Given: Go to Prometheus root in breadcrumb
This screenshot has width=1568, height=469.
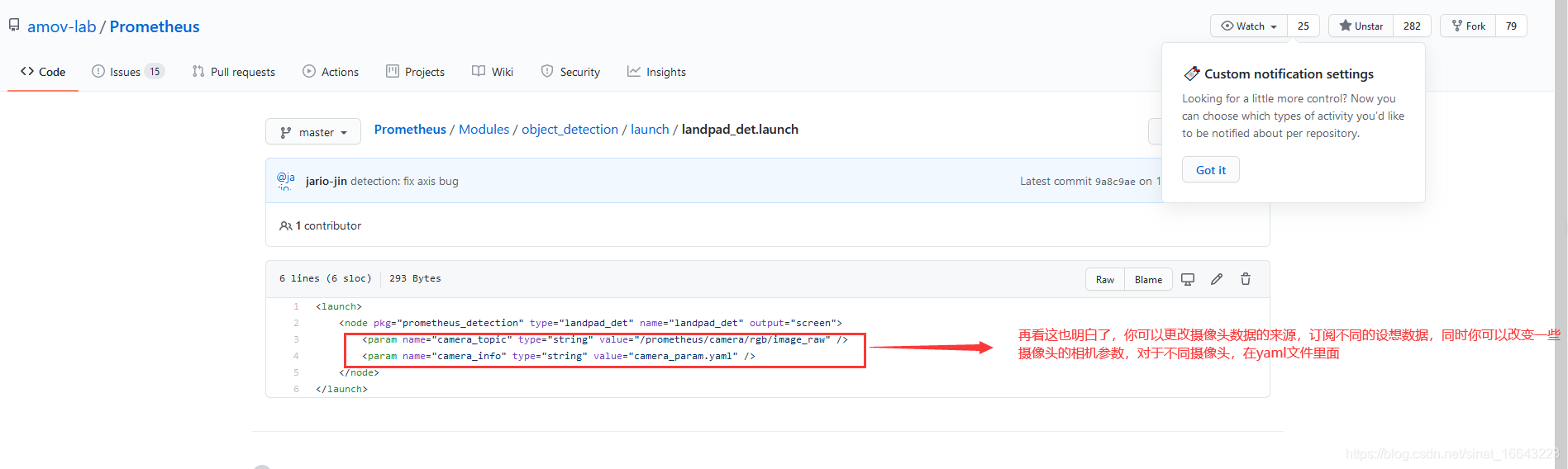Looking at the screenshot, I should click(410, 129).
